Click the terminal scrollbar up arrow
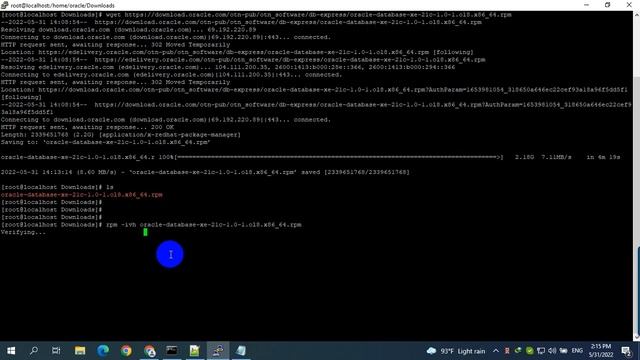The image size is (640, 360). [636, 15]
